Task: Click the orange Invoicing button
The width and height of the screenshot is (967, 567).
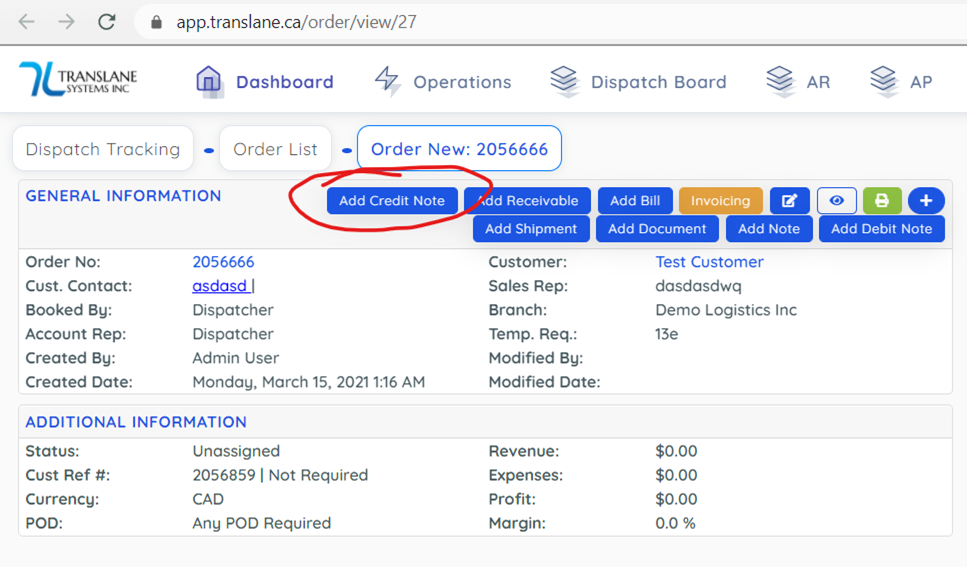Action: click(720, 201)
